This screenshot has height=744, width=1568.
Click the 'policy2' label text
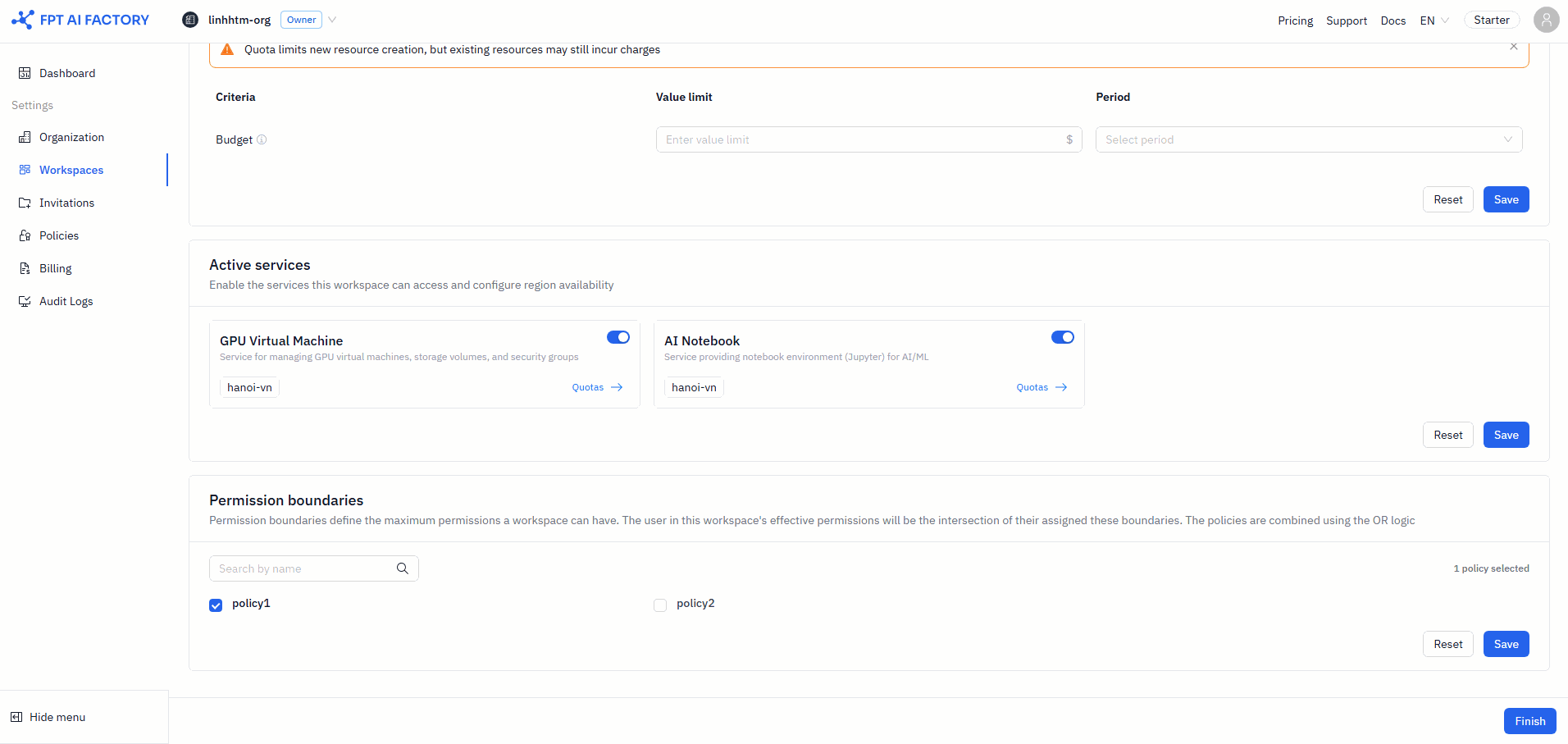[x=695, y=603]
